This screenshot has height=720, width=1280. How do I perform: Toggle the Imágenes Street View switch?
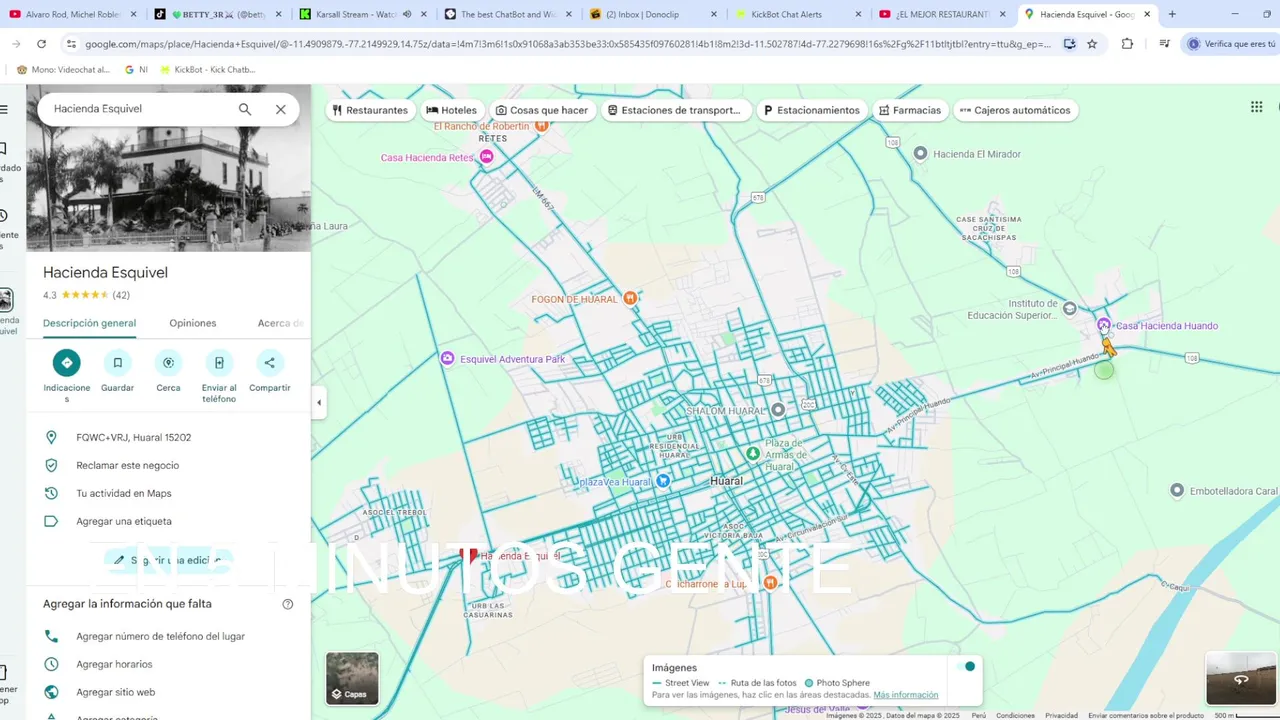[965, 667]
